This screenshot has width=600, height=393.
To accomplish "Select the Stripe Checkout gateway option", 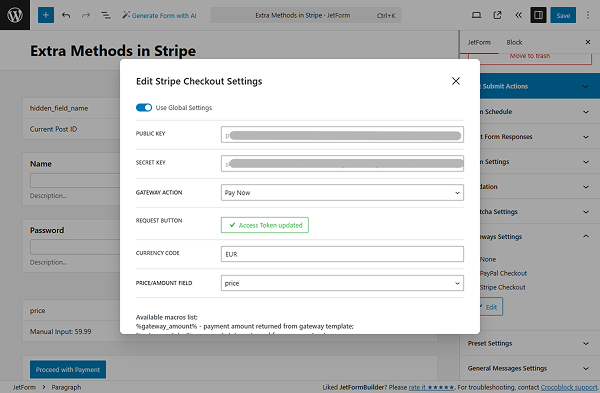I will pyautogui.click(x=502, y=287).
